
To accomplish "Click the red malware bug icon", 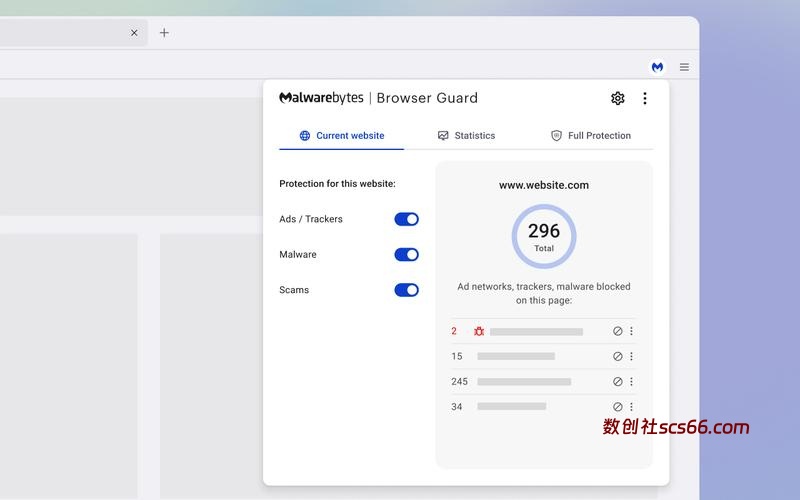I will [x=479, y=331].
